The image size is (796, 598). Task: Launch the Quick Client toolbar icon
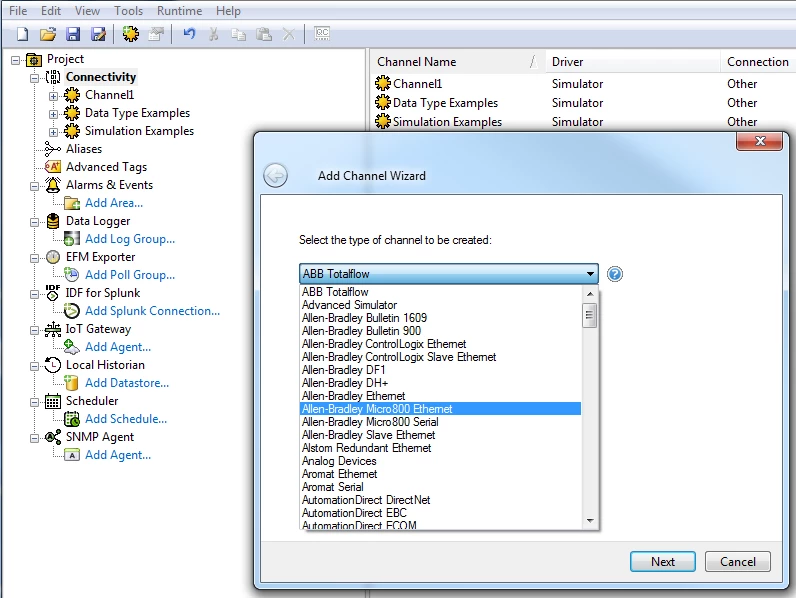[x=322, y=34]
